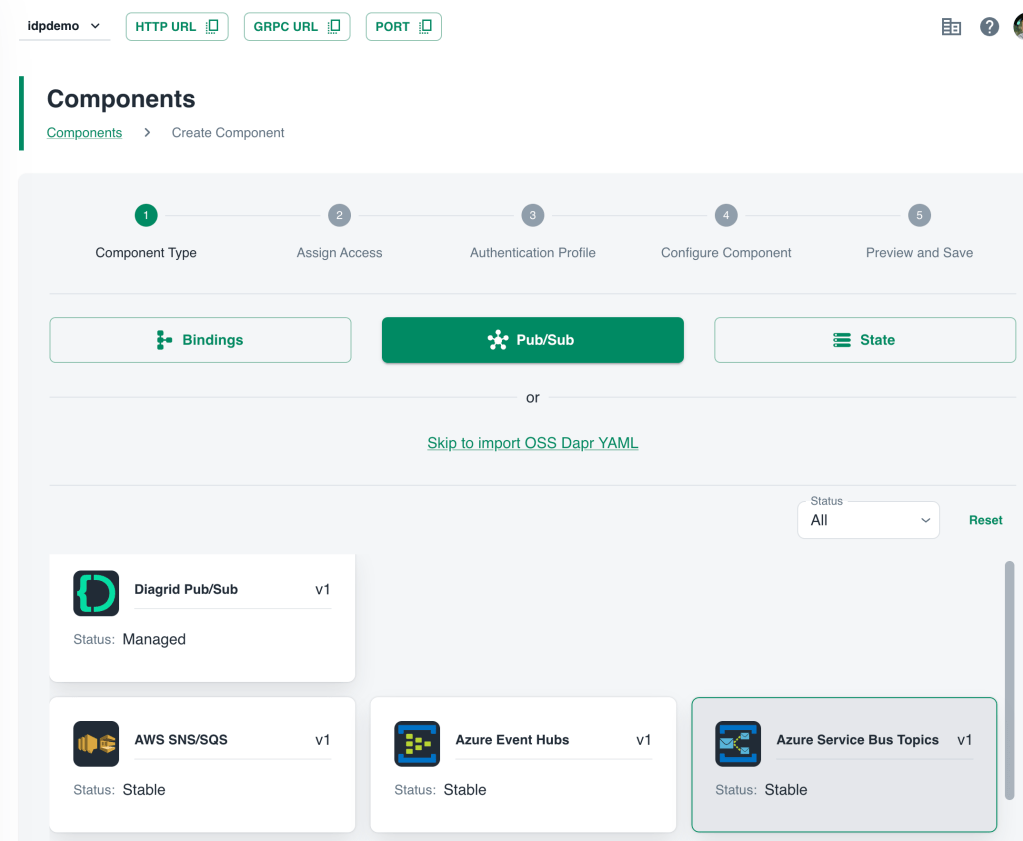The height and width of the screenshot is (841, 1023).
Task: Click the component list vertical scrollbar
Action: [x=1009, y=680]
